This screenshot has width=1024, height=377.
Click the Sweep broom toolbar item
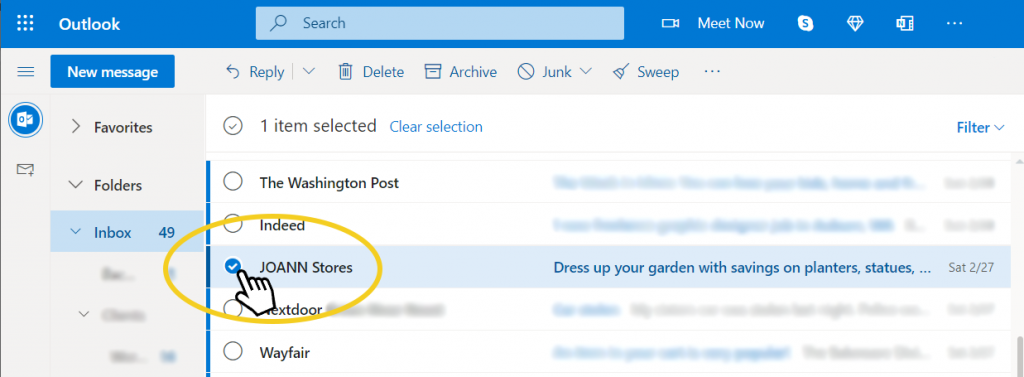646,72
